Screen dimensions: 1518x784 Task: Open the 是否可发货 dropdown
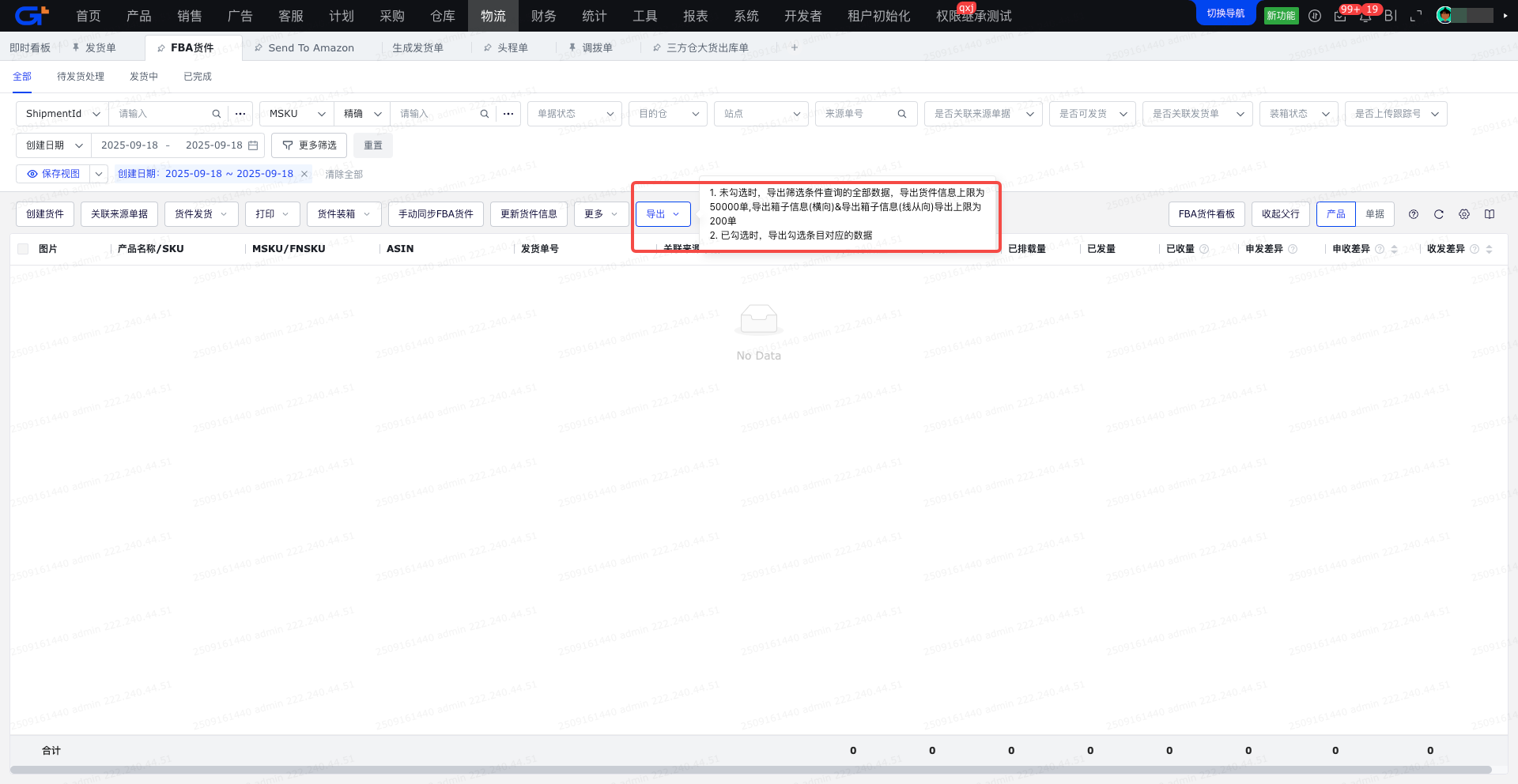pos(1093,114)
